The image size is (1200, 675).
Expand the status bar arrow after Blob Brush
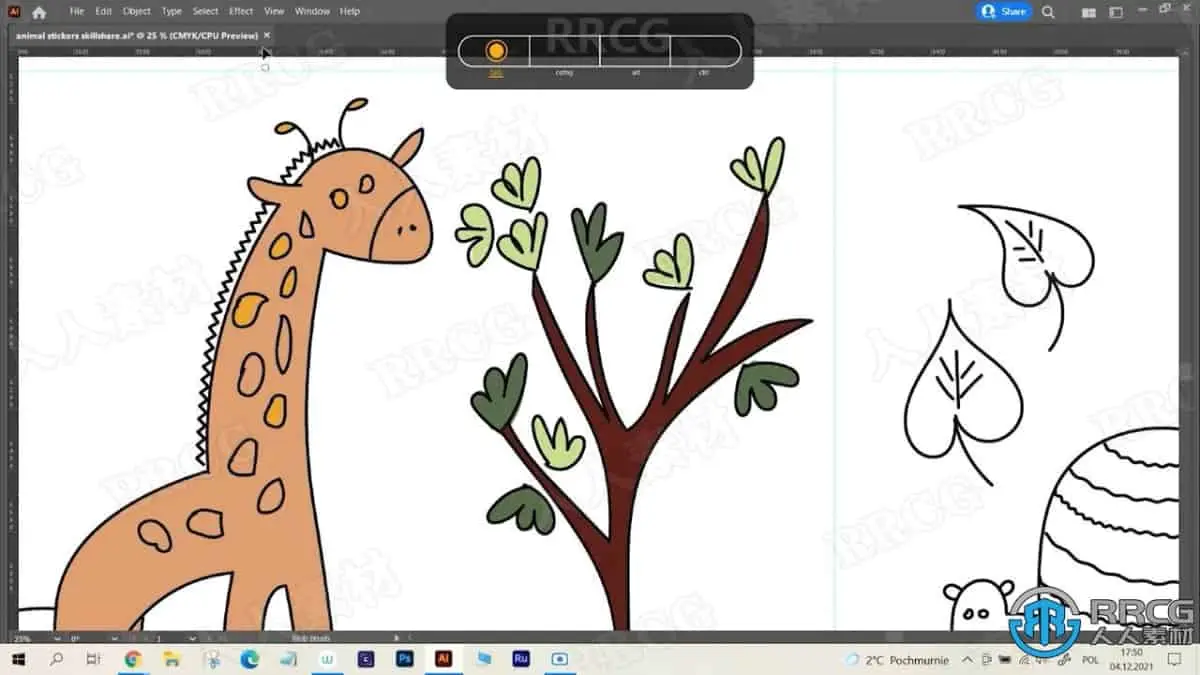397,638
